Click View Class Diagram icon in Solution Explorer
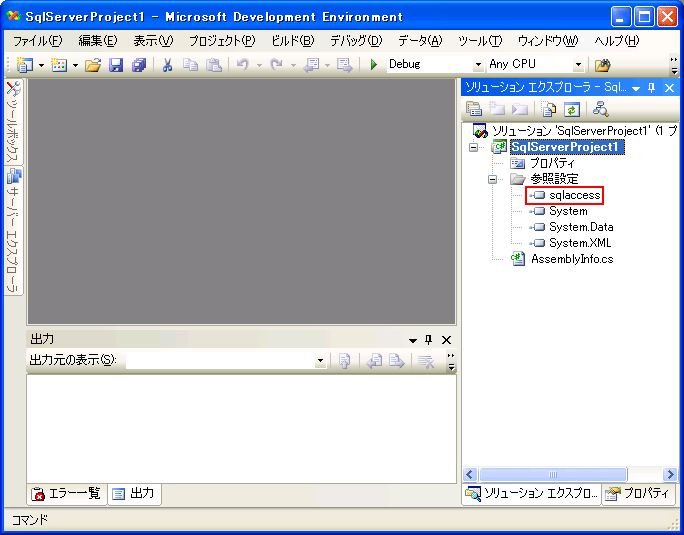 [601, 109]
